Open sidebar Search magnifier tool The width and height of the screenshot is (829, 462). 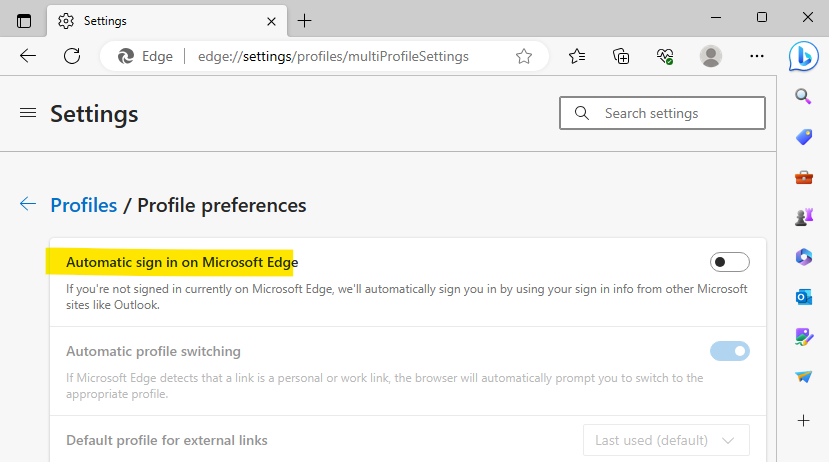[803, 96]
